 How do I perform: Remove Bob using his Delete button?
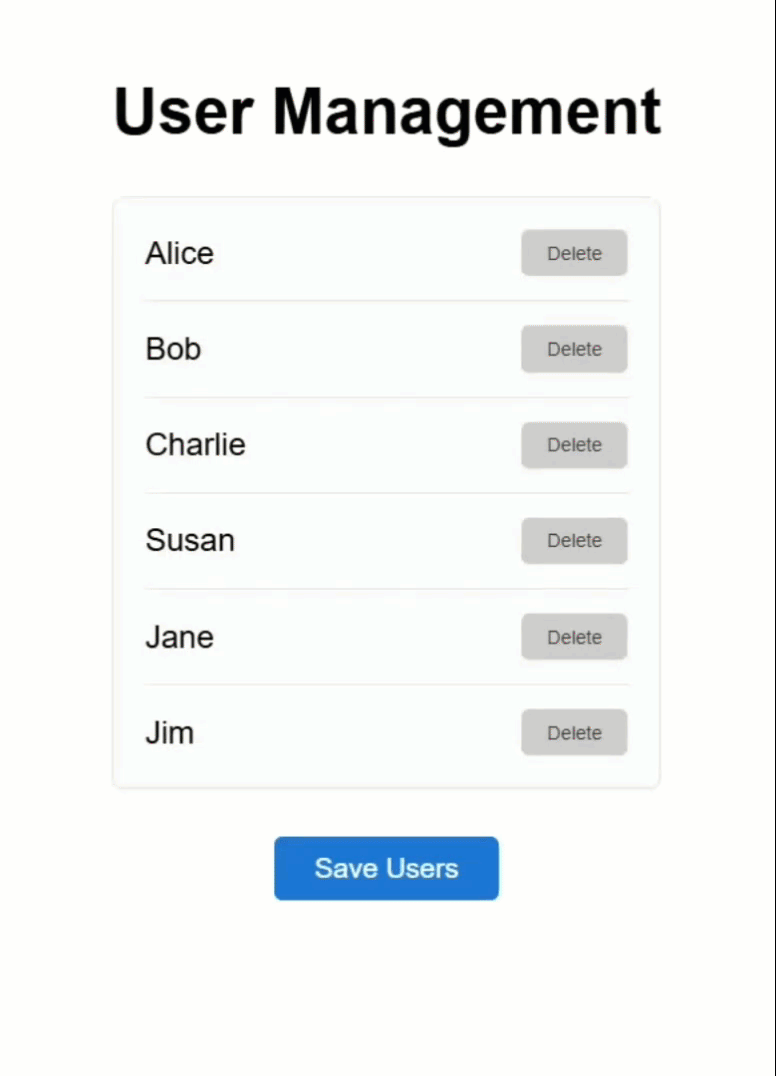(x=574, y=349)
